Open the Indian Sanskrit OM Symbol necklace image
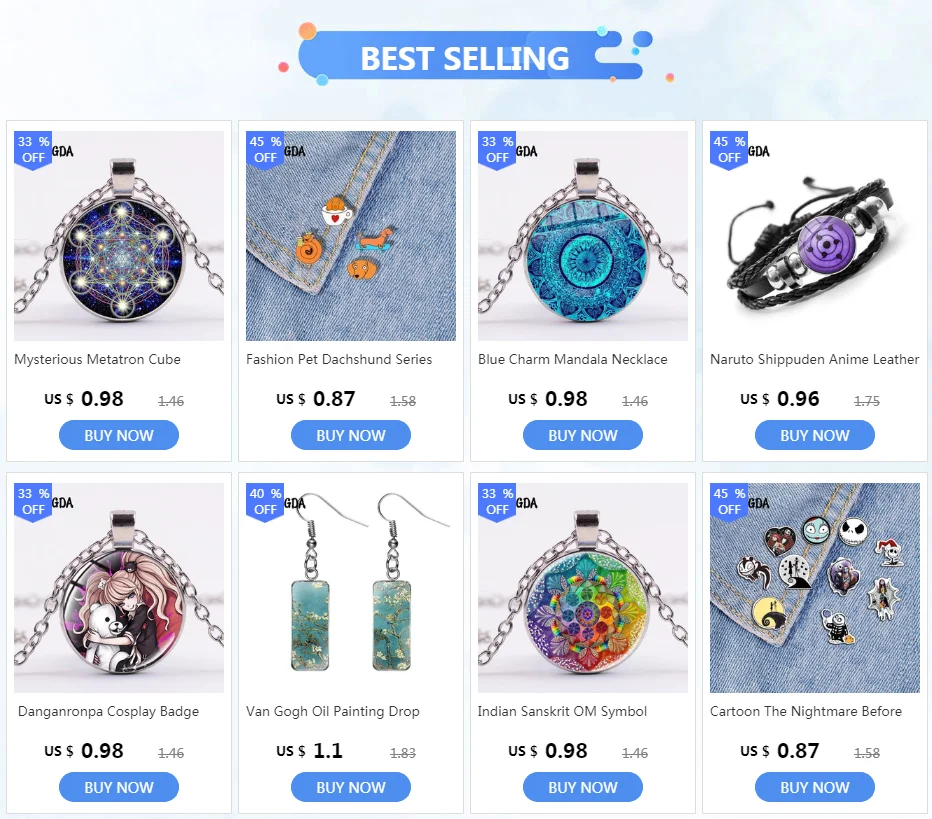932x819 pixels. (x=582, y=588)
